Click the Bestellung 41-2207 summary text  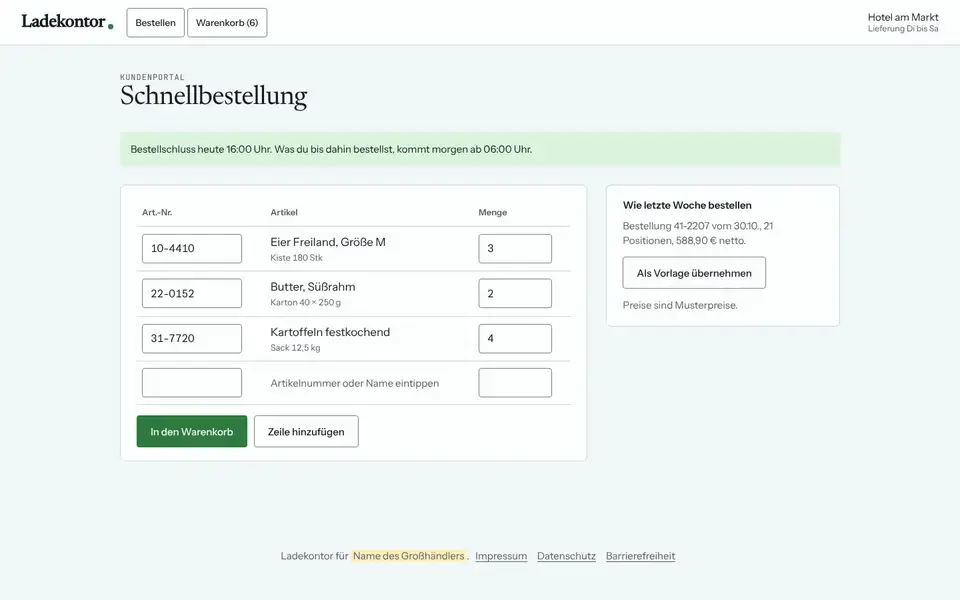pyautogui.click(x=698, y=233)
